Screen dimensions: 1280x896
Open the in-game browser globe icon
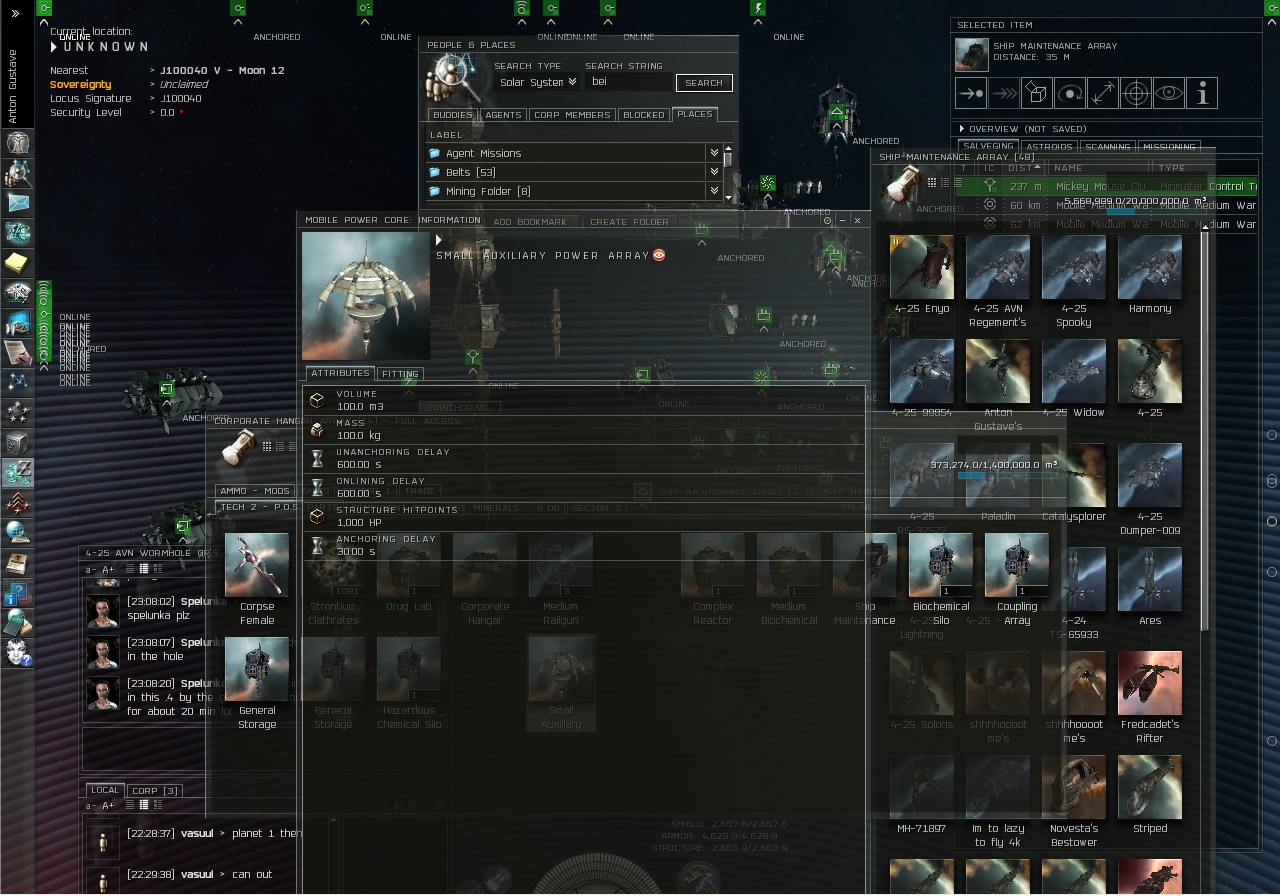click(x=17, y=532)
